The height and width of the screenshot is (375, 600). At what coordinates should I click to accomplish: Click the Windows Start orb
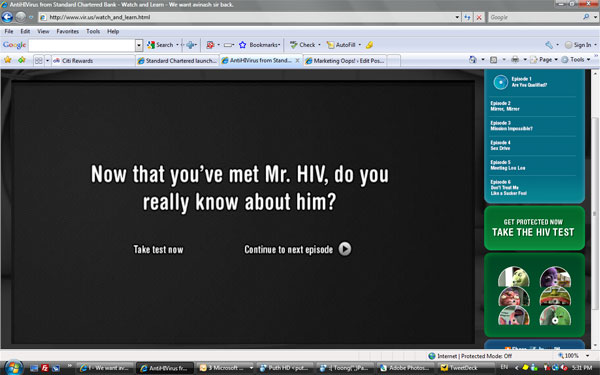14,368
